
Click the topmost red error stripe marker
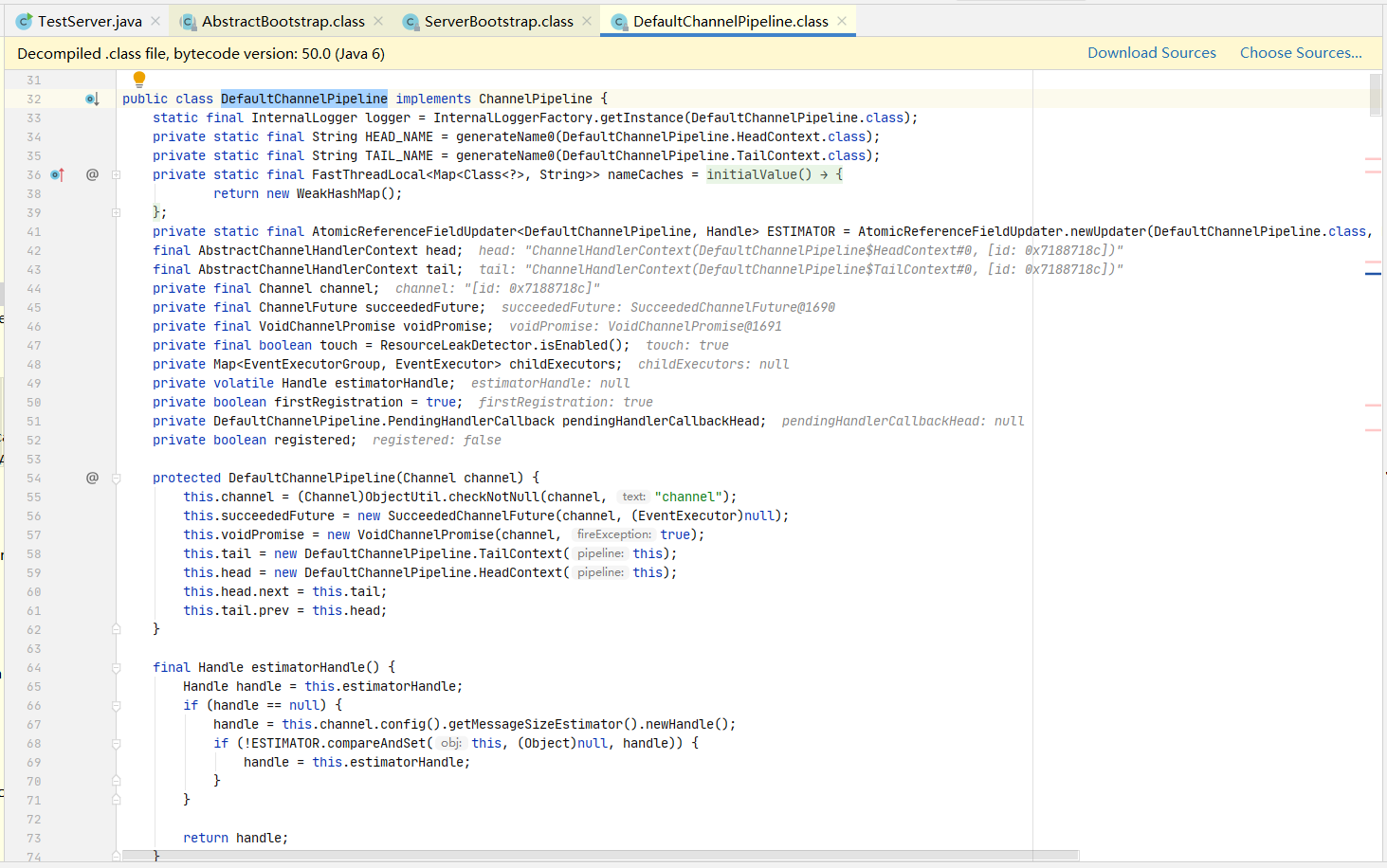coord(1373,158)
